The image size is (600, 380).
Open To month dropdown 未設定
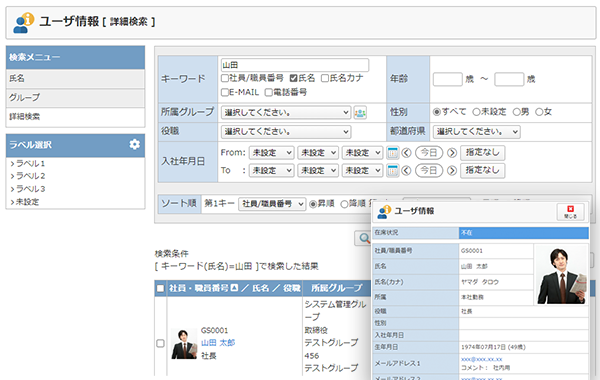[318, 170]
